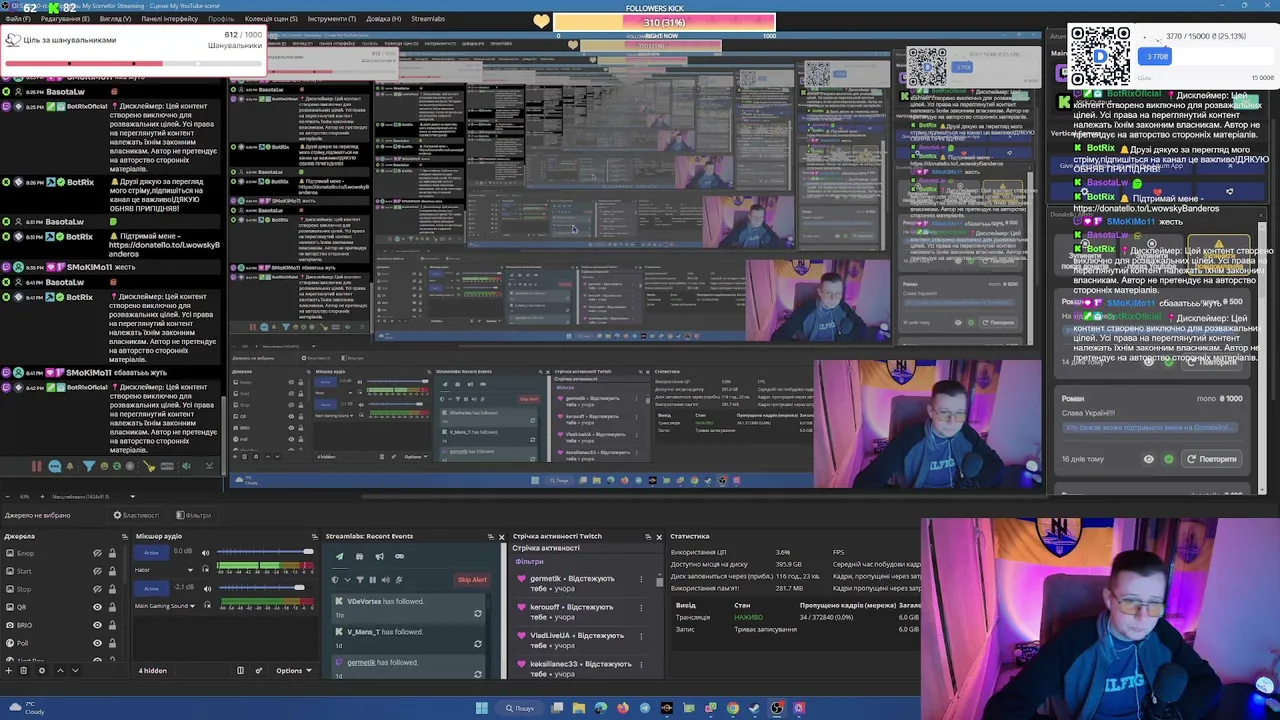
Task: Hide the Poll source
Action: click(97, 643)
